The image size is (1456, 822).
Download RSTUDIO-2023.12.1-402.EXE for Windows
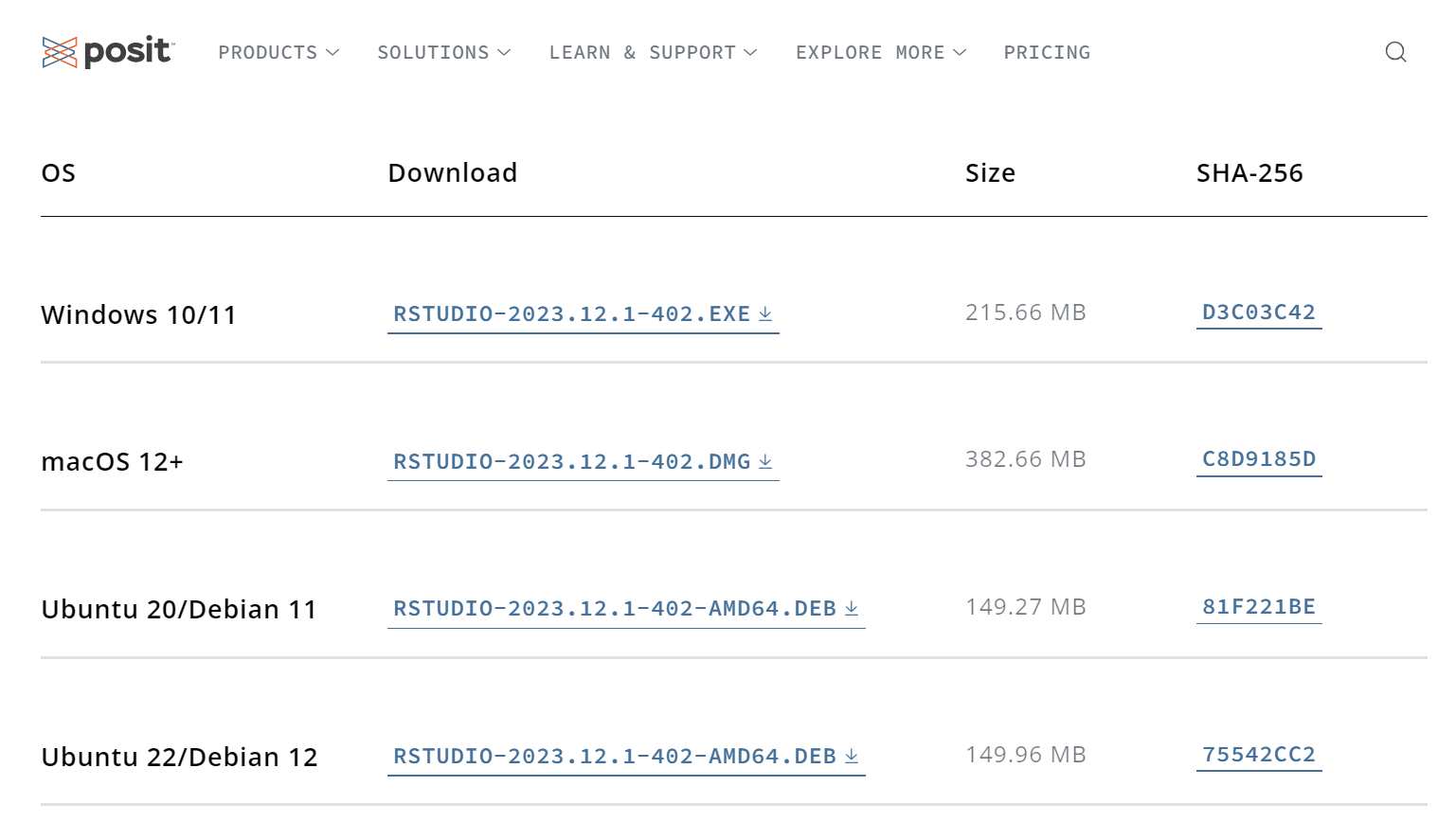[x=571, y=314]
